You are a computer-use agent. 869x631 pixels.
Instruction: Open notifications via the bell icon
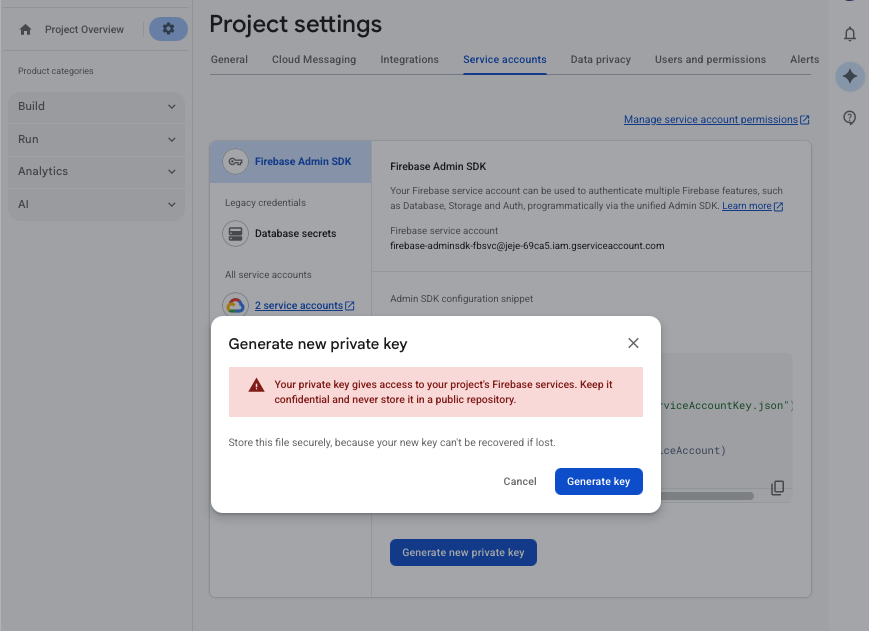tap(849, 34)
